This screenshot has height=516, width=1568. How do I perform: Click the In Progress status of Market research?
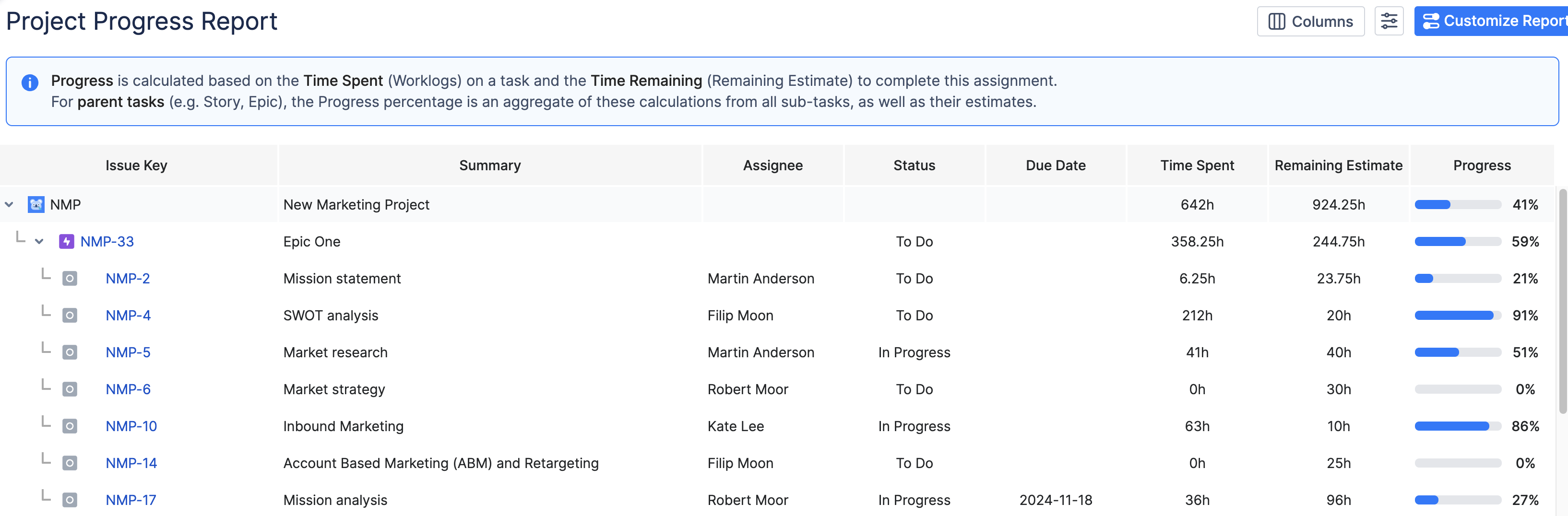click(914, 352)
